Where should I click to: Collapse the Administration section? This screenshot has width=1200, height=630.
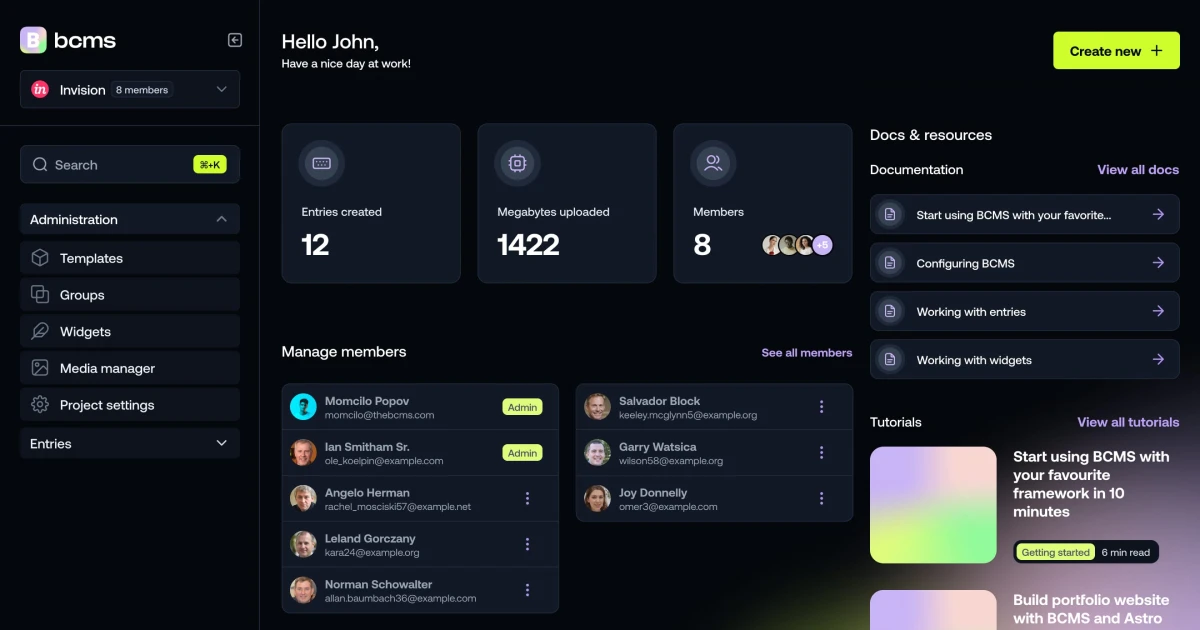tap(130, 219)
